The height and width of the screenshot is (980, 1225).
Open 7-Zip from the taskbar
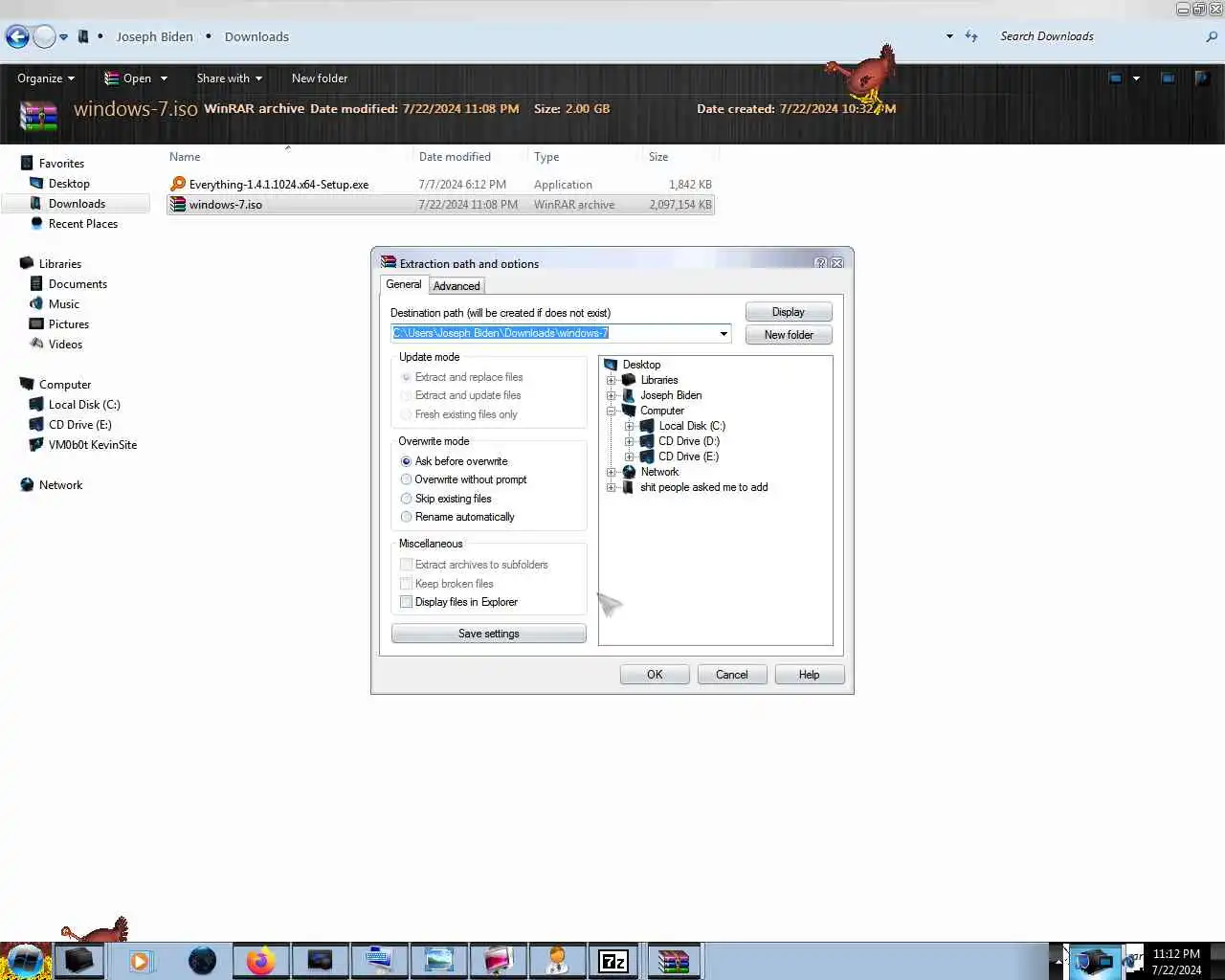(x=612, y=961)
